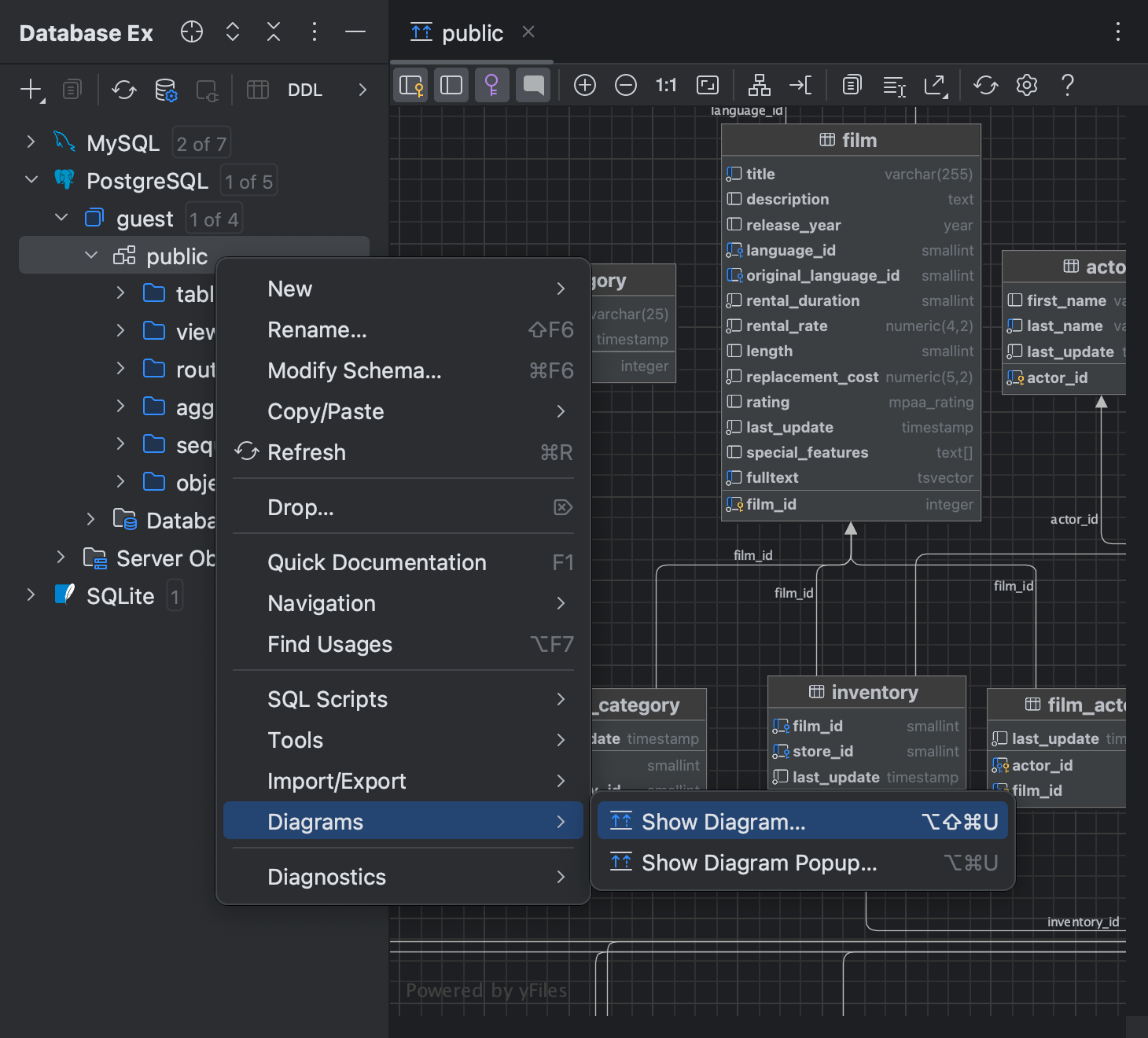
Task: Close the public diagram tab
Action: tap(528, 32)
